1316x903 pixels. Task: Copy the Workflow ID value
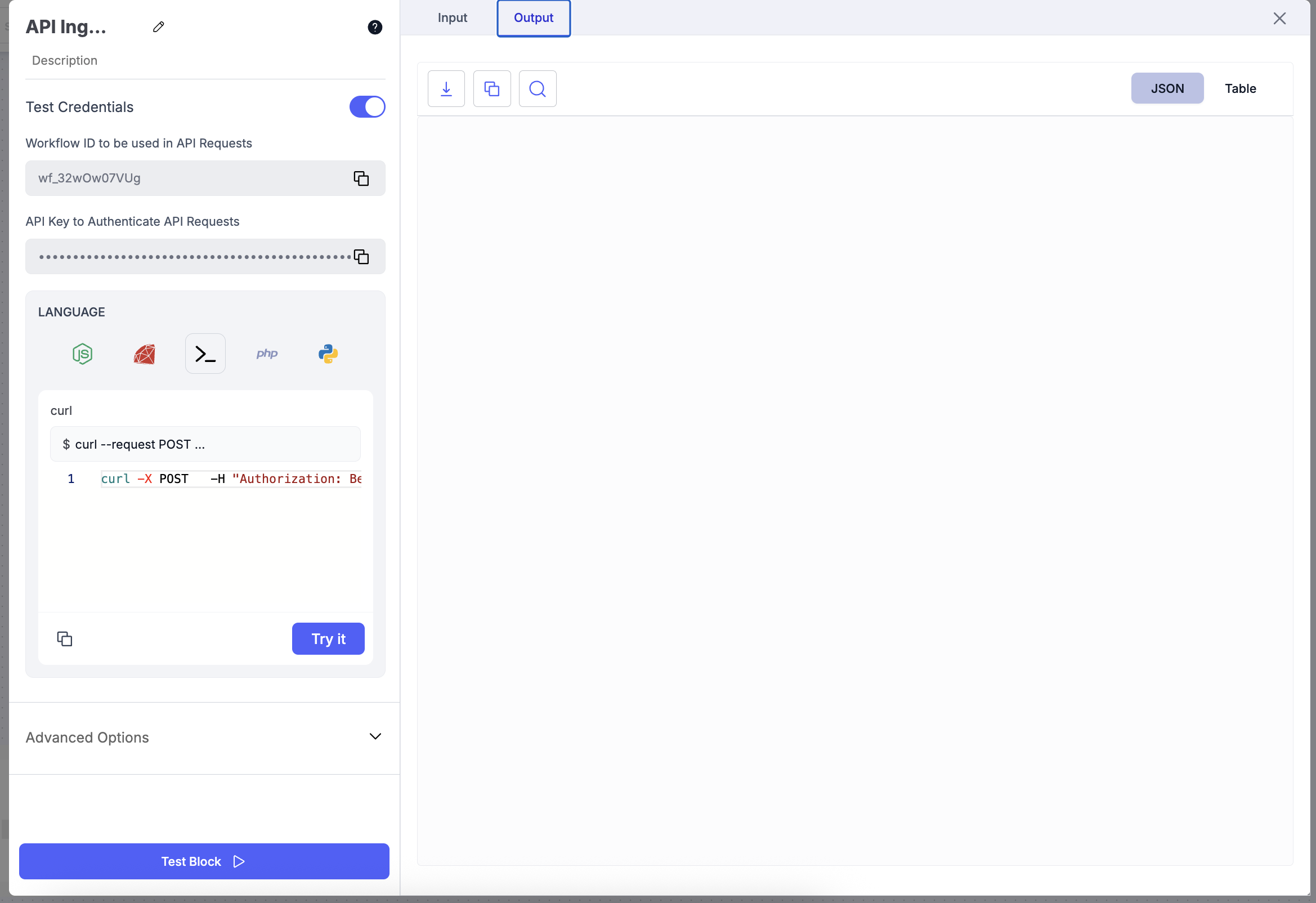tap(361, 178)
